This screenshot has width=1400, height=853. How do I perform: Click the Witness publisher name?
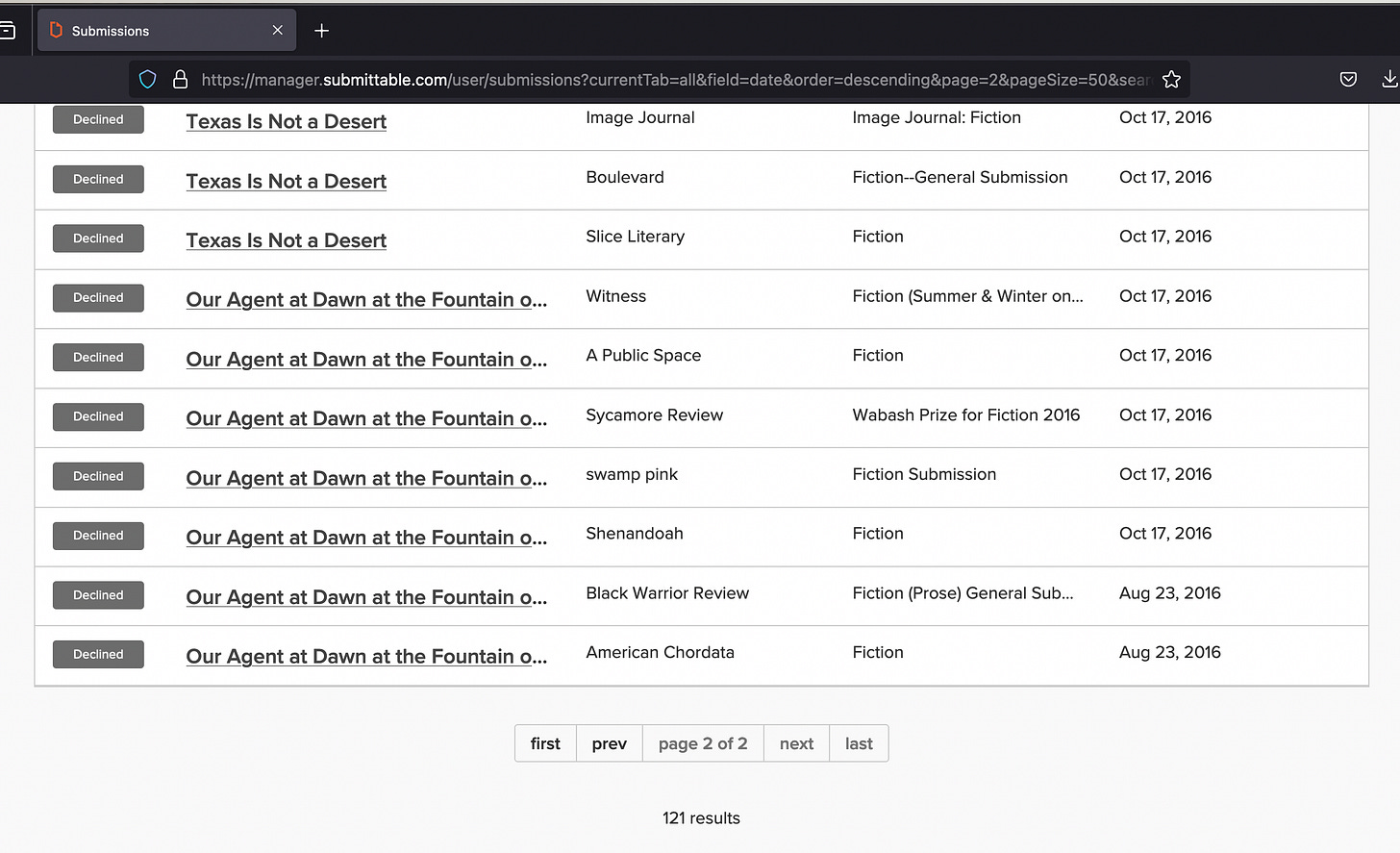pyautogui.click(x=616, y=296)
